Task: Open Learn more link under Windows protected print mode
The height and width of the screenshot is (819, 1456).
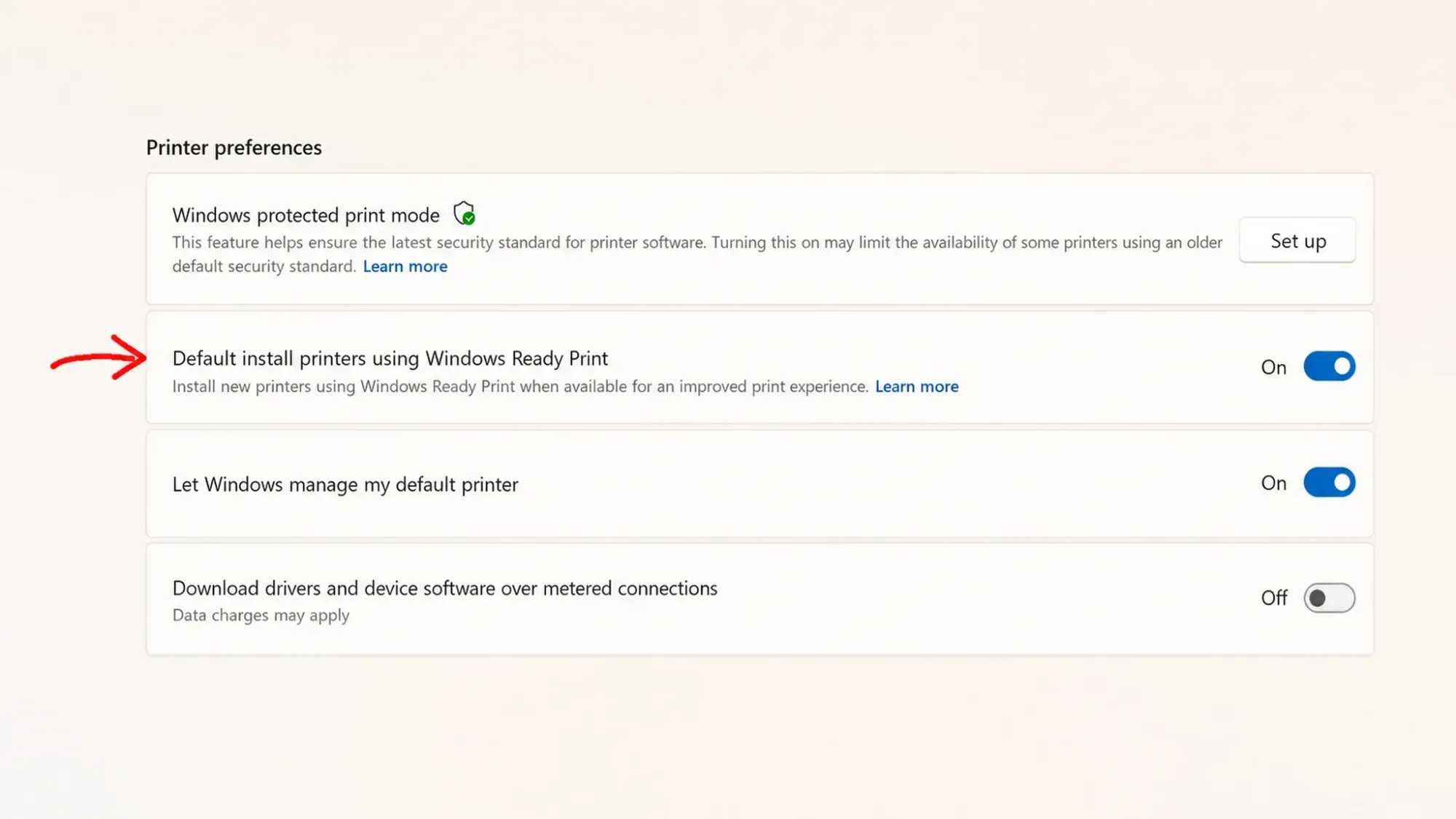Action: click(x=405, y=266)
